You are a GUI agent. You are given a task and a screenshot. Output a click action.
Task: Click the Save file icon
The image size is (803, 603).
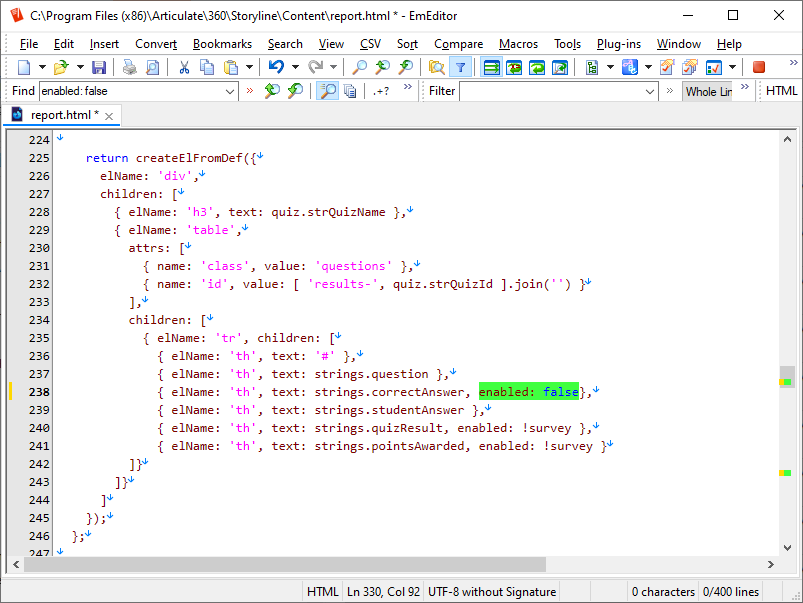(99, 67)
